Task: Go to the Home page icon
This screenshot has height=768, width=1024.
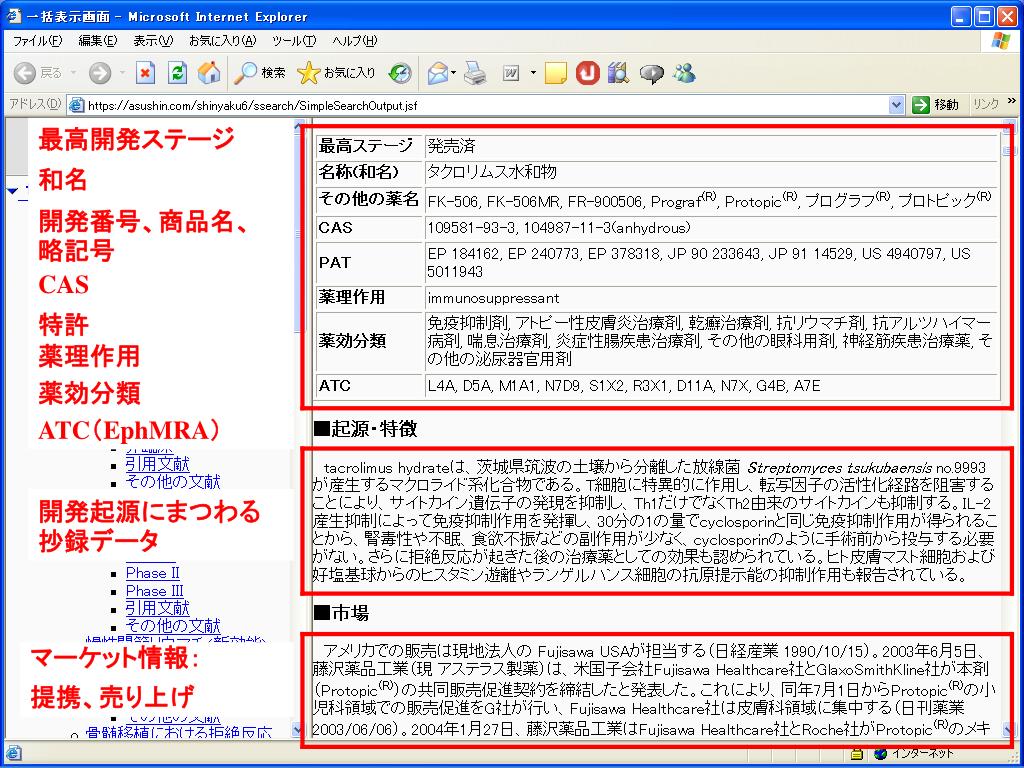Action: (x=209, y=73)
